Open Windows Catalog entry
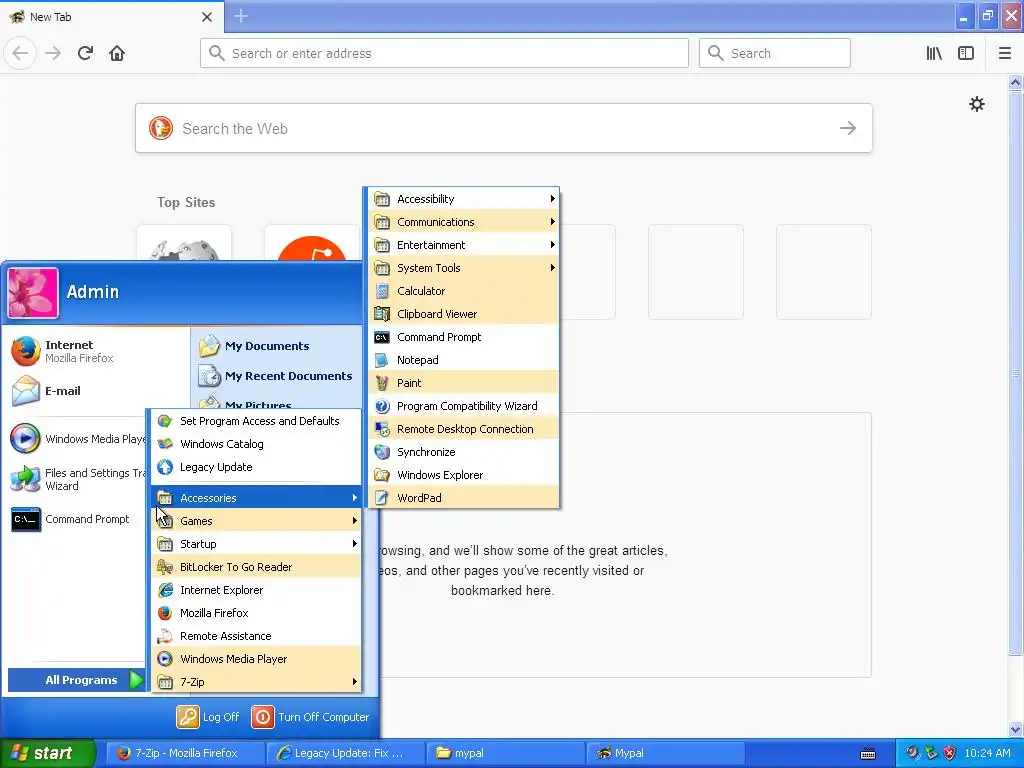 (256, 444)
